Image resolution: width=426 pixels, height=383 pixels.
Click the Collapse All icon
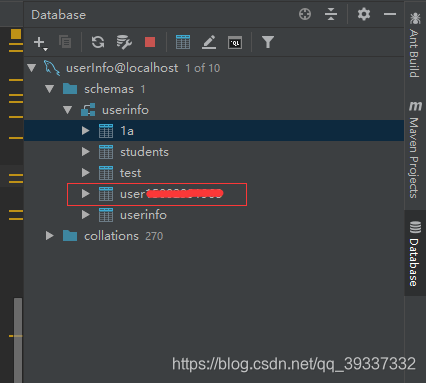click(331, 14)
